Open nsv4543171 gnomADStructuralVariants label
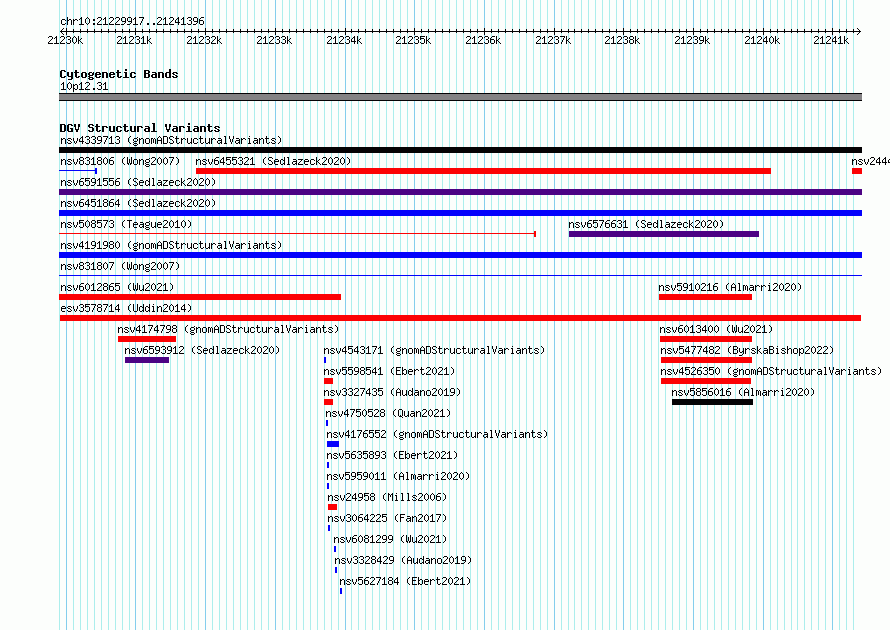 pyautogui.click(x=434, y=350)
